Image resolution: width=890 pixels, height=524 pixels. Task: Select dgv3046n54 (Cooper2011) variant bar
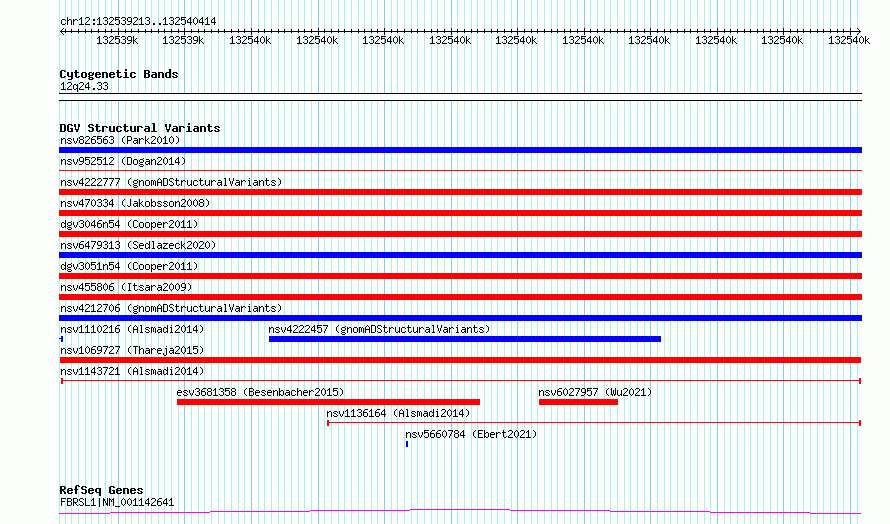460,234
